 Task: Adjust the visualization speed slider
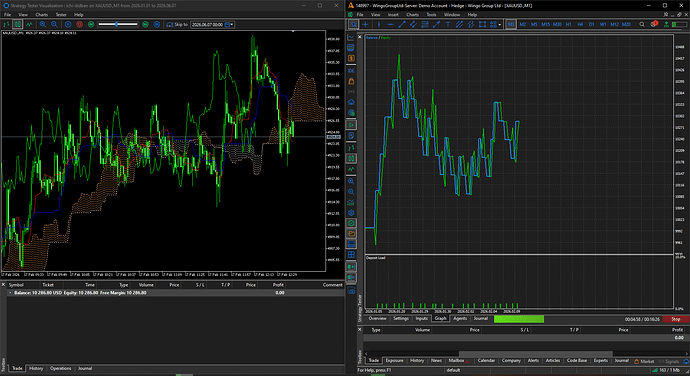(117, 24)
